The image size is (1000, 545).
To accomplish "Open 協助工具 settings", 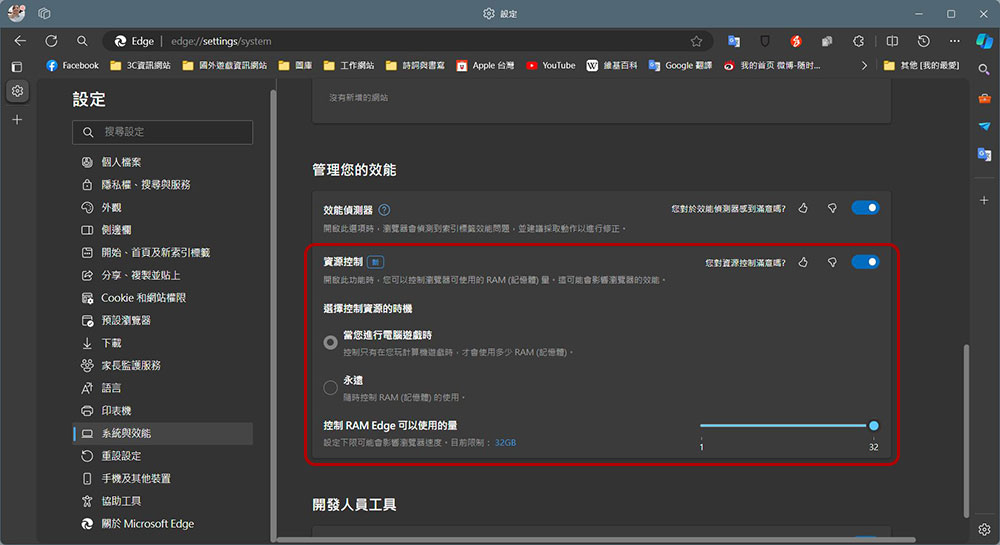I will tap(163, 501).
